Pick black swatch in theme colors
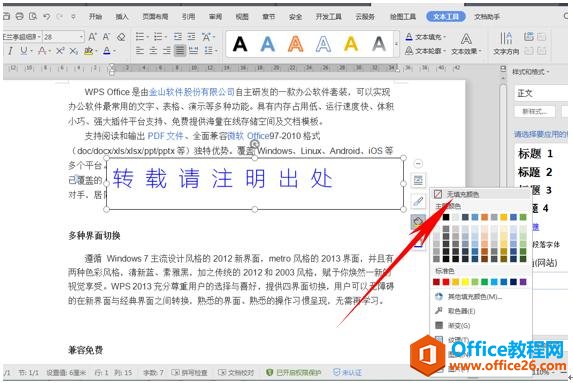This screenshot has width=573, height=383. 446,217
